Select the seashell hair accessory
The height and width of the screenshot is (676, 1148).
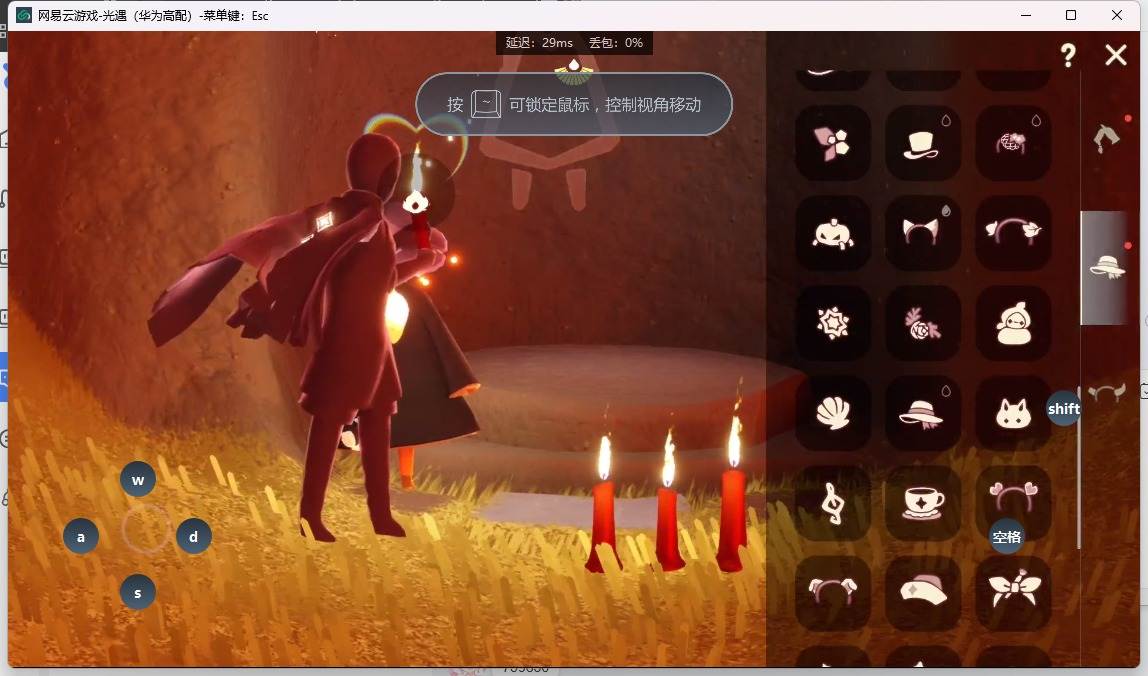coord(832,413)
